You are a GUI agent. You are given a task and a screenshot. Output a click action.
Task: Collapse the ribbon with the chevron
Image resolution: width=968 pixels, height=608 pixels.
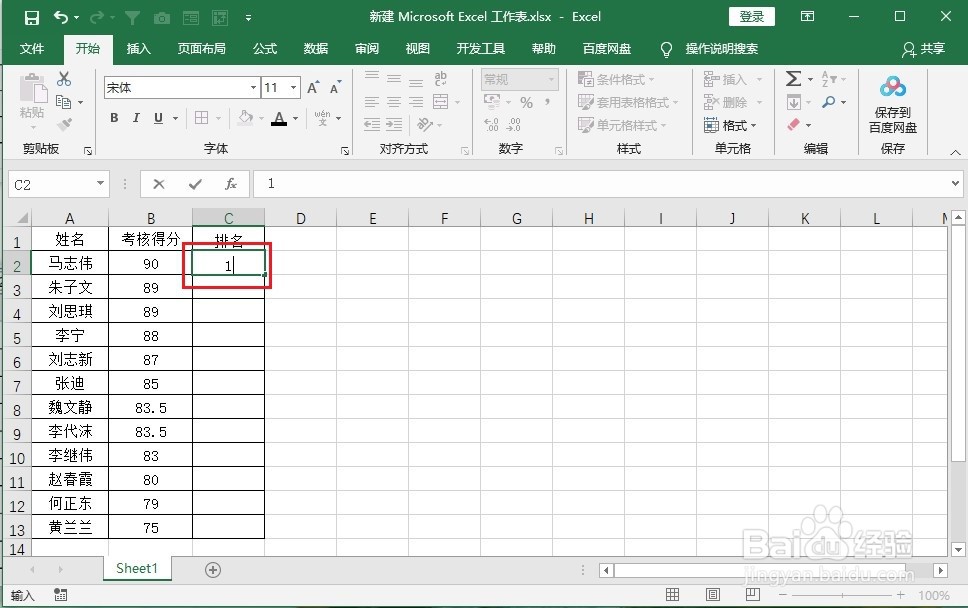click(955, 152)
